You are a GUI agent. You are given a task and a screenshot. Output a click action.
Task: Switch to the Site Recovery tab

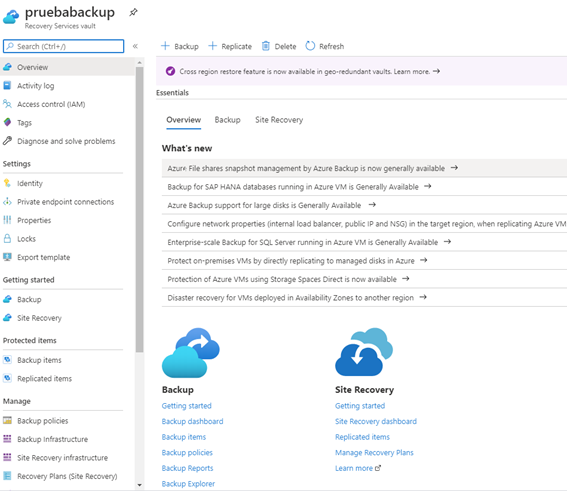(279, 120)
